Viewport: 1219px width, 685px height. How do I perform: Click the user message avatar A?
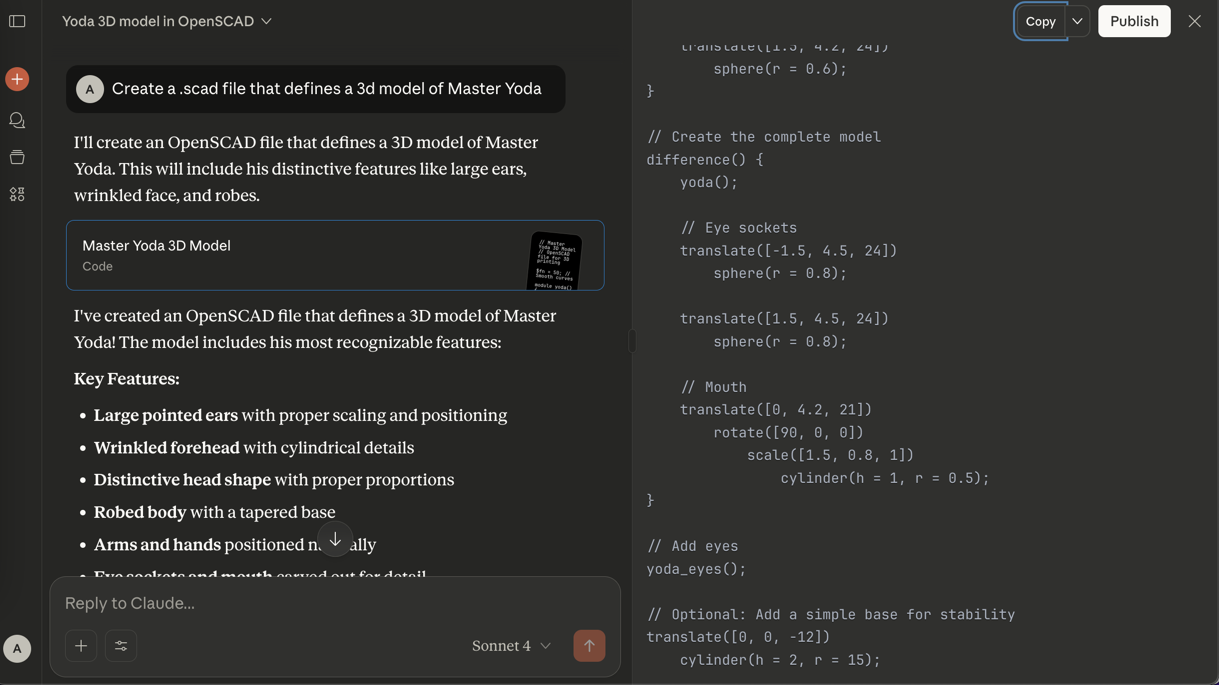click(x=90, y=89)
